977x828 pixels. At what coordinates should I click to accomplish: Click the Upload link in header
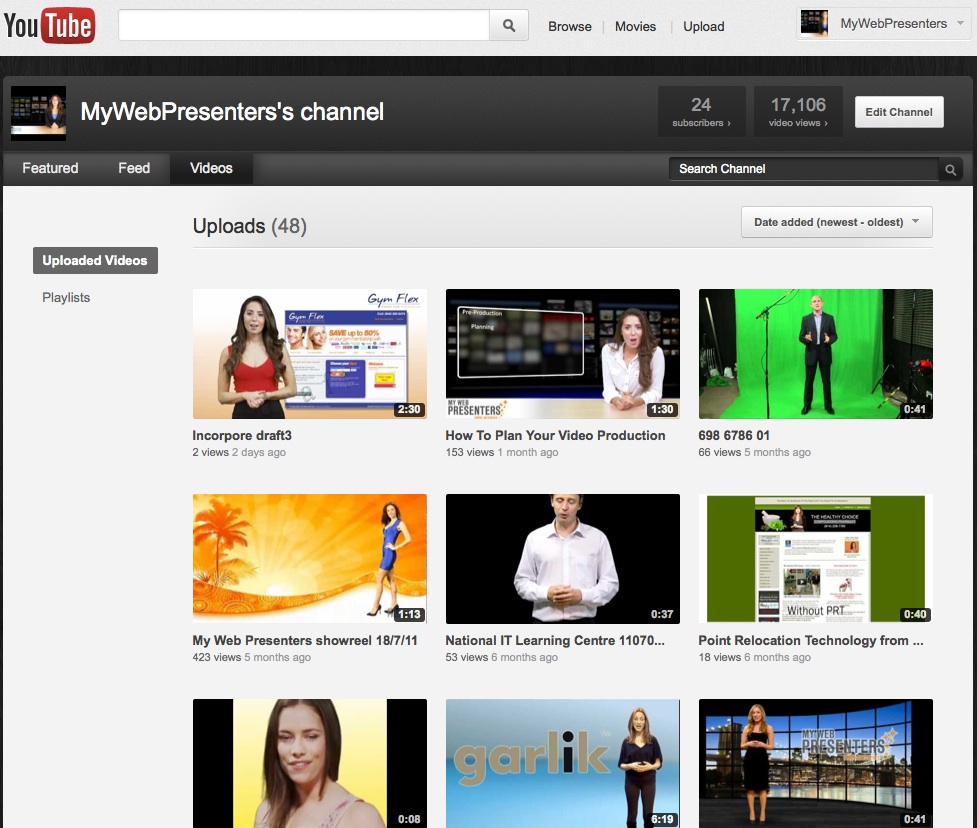[703, 26]
